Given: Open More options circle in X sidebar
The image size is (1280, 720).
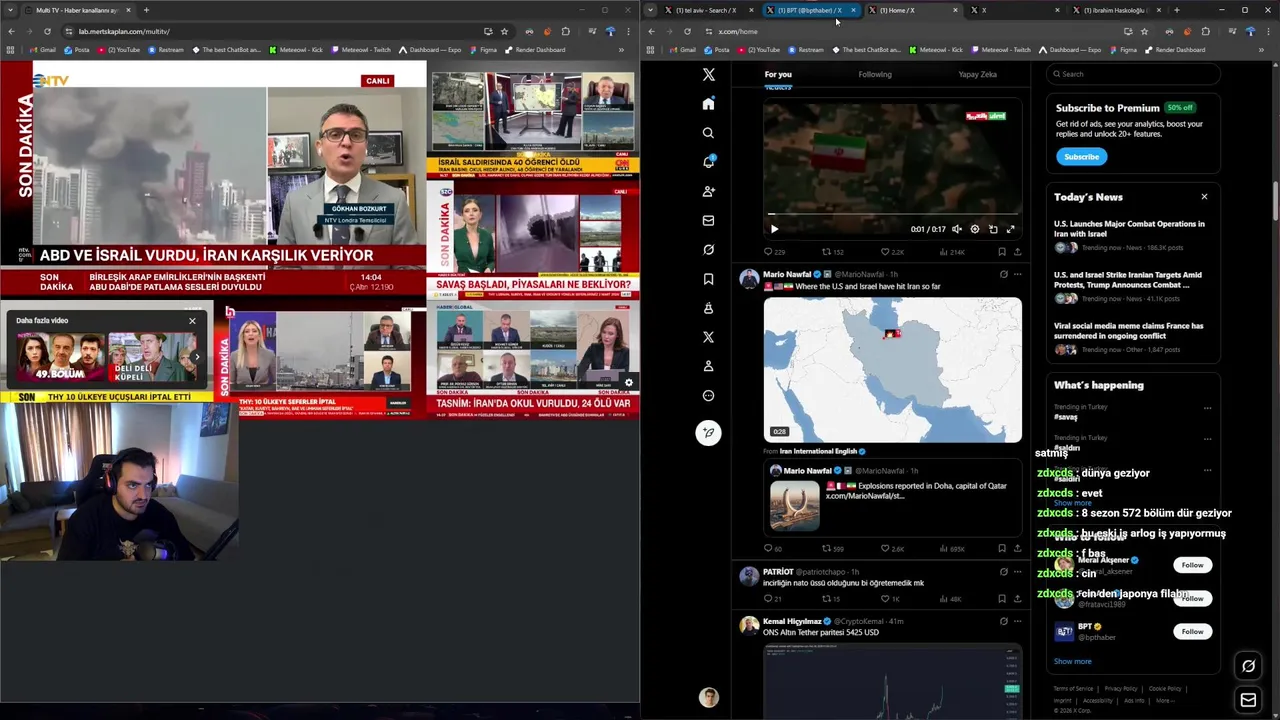Looking at the screenshot, I should [x=708, y=395].
